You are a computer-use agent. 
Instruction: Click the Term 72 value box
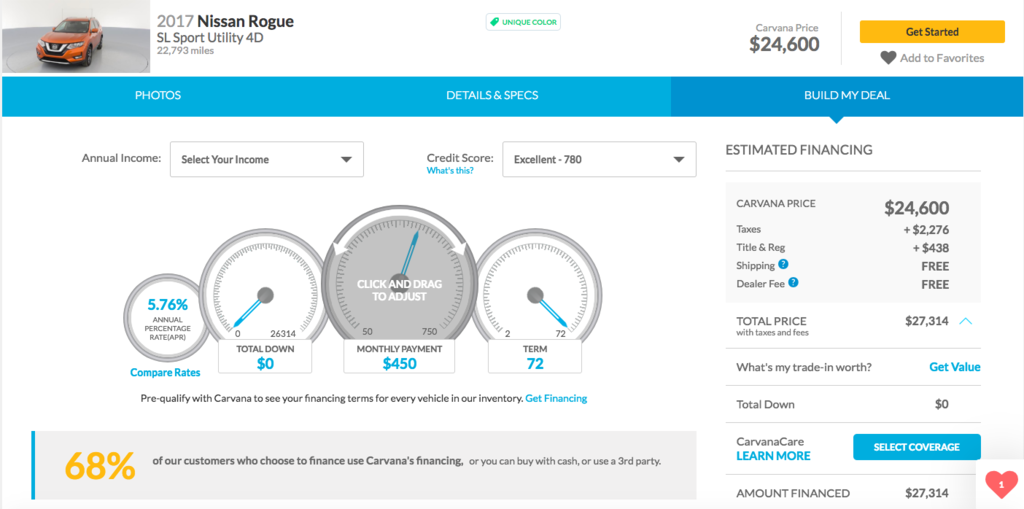[x=535, y=357]
